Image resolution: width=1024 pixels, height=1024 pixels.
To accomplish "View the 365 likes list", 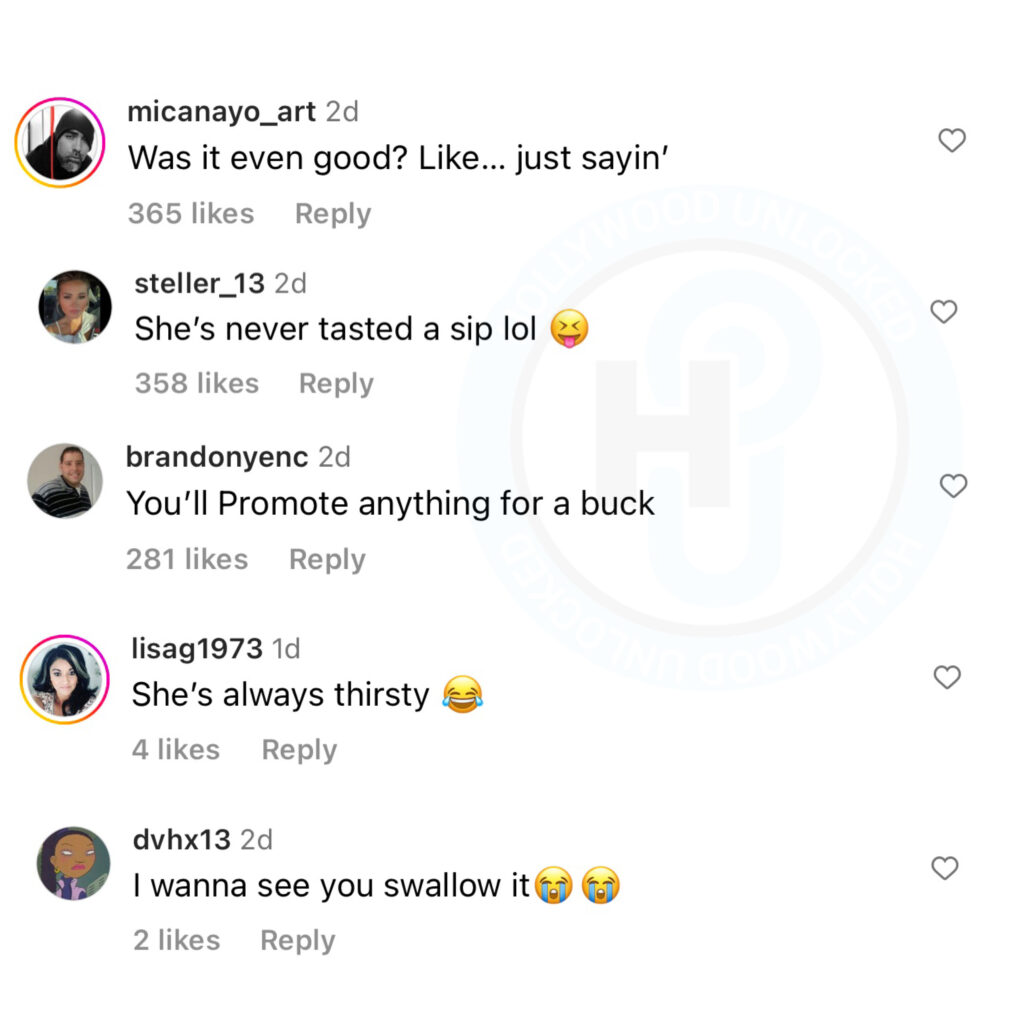I will point(191,214).
